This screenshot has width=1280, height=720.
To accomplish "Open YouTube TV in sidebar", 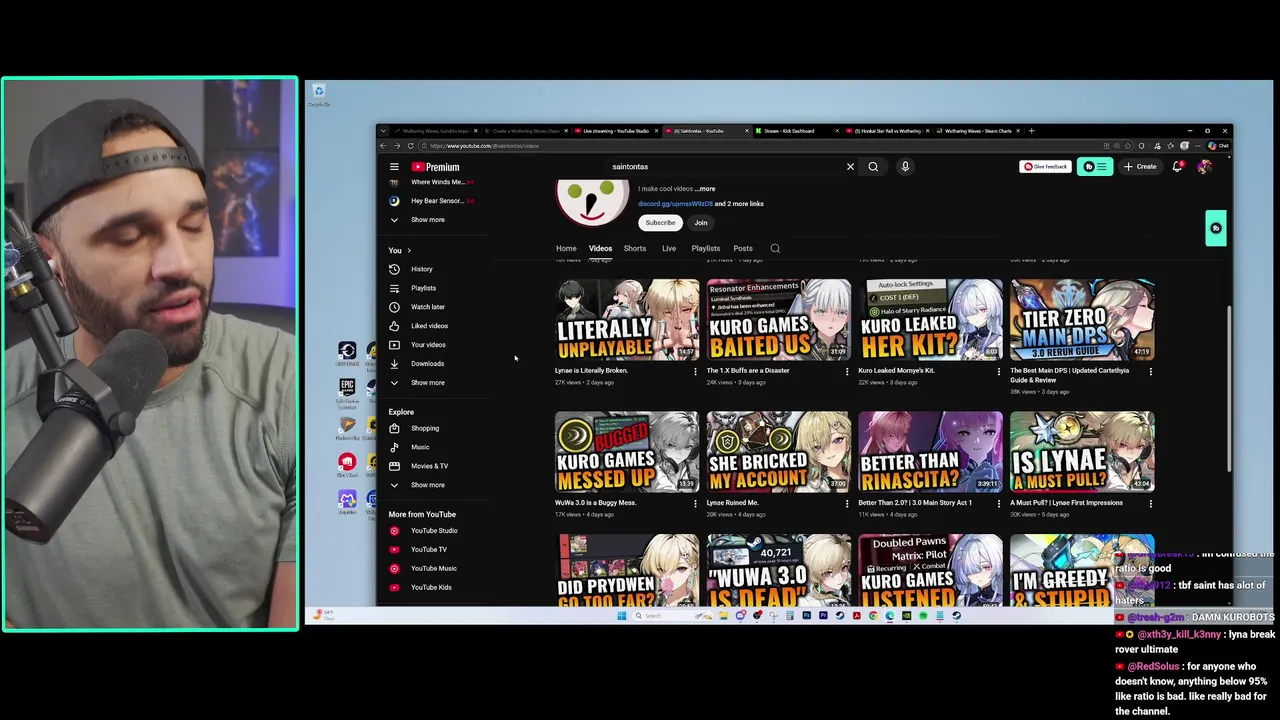I will click(x=427, y=549).
